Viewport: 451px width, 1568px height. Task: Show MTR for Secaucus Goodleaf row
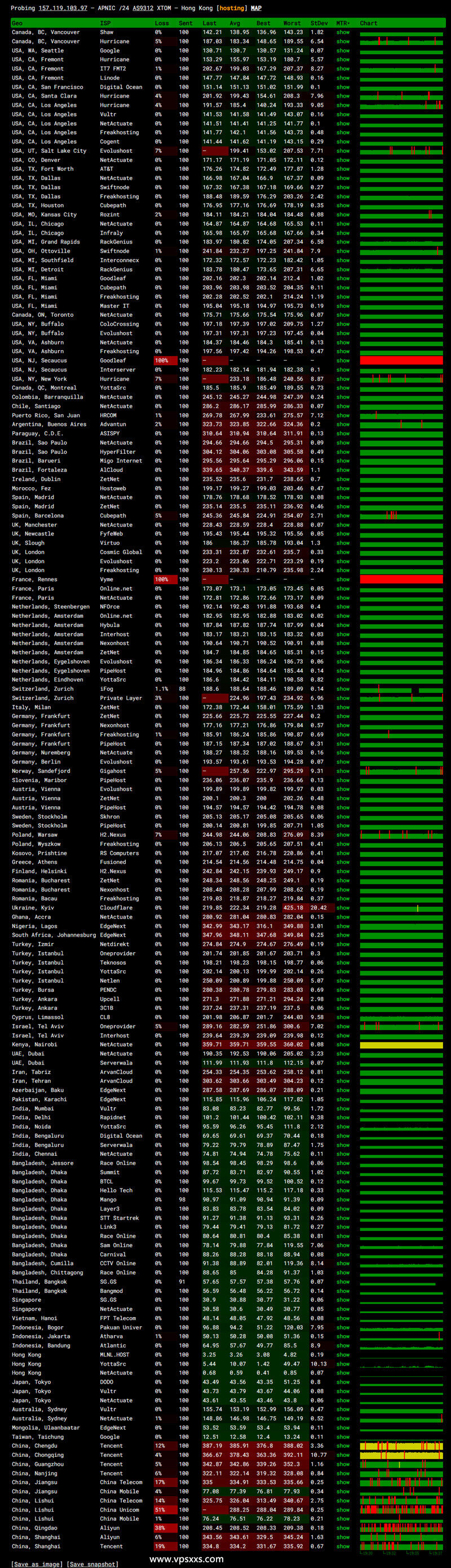tap(343, 360)
